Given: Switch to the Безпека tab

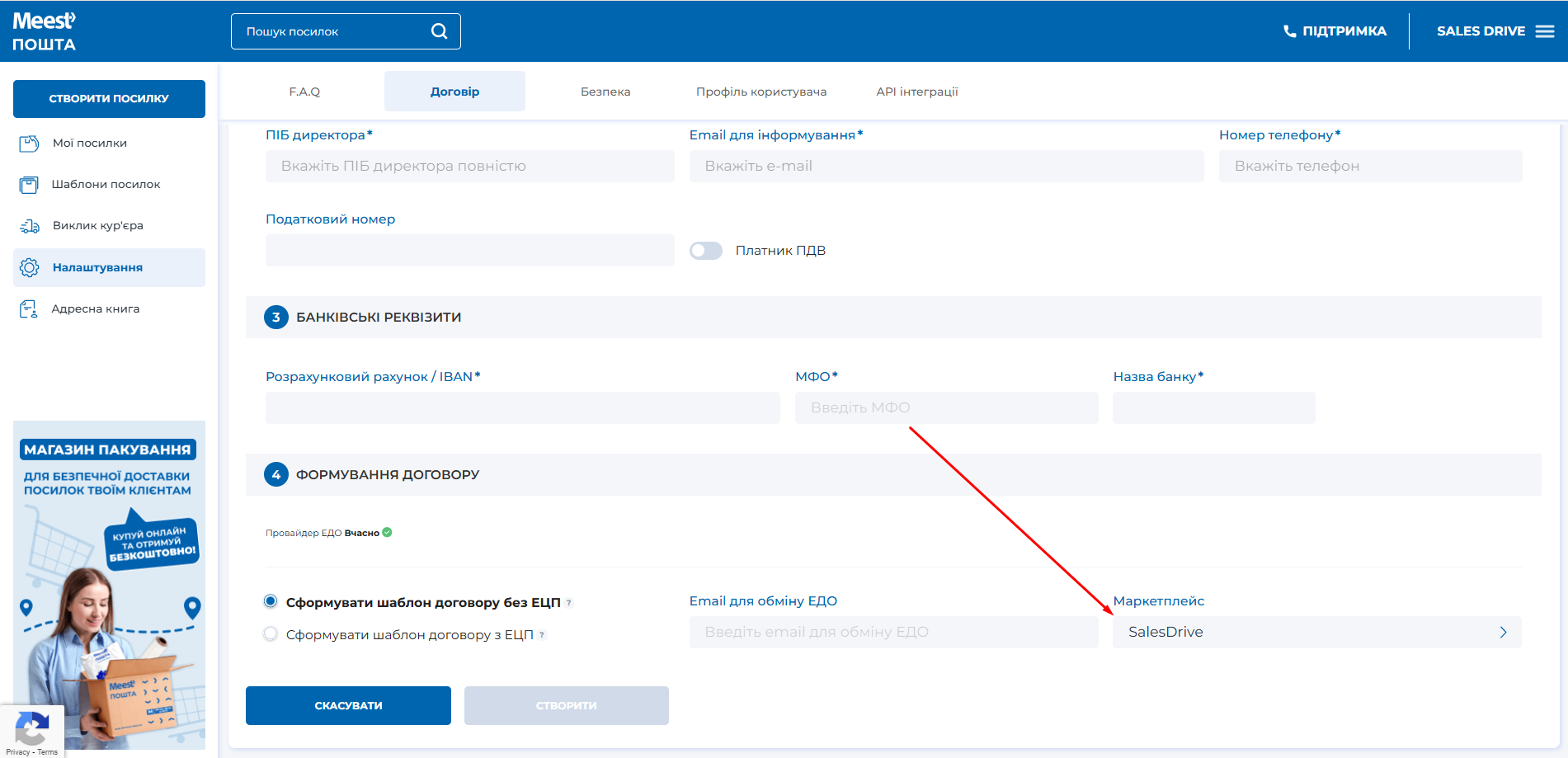Looking at the screenshot, I should tap(605, 92).
